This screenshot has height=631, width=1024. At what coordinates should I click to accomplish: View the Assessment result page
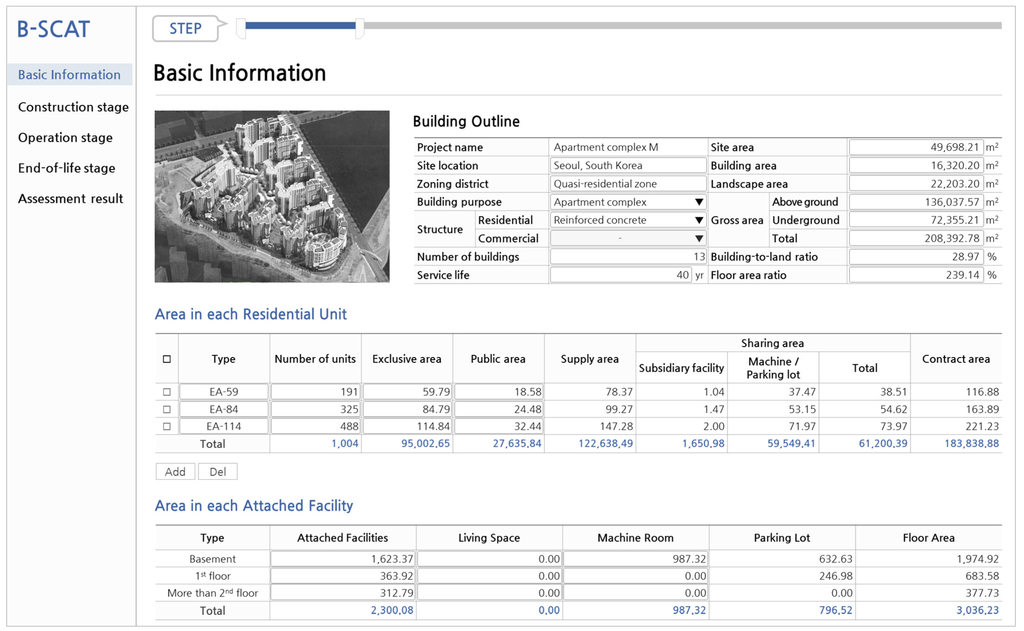[x=70, y=199]
